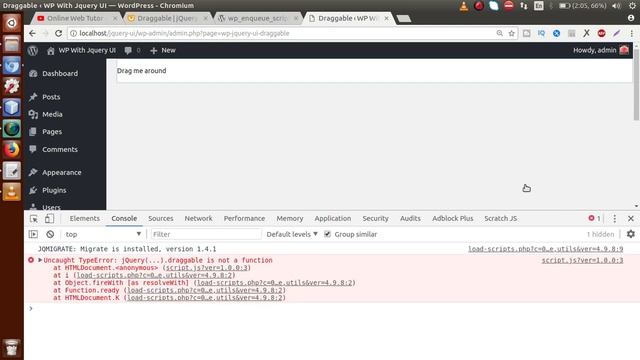The width and height of the screenshot is (640, 360).
Task: Close the DevTools panel
Action: (631, 219)
